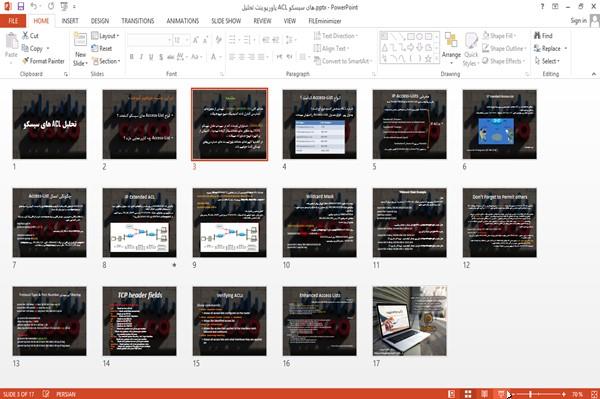Click the Convert to SmartArt icon

(317, 61)
